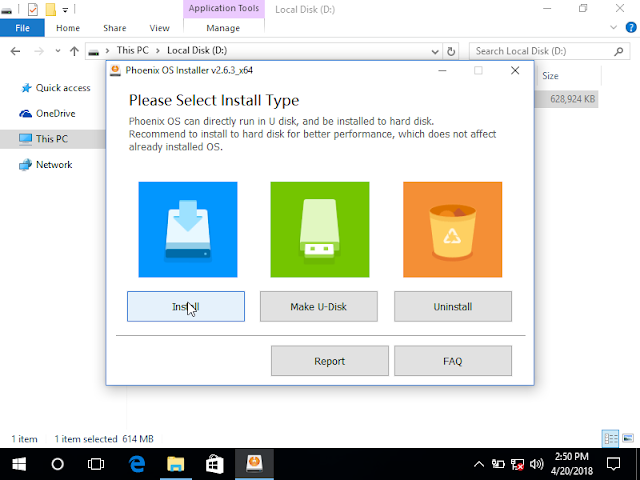Click the Uninstall button

453,307
